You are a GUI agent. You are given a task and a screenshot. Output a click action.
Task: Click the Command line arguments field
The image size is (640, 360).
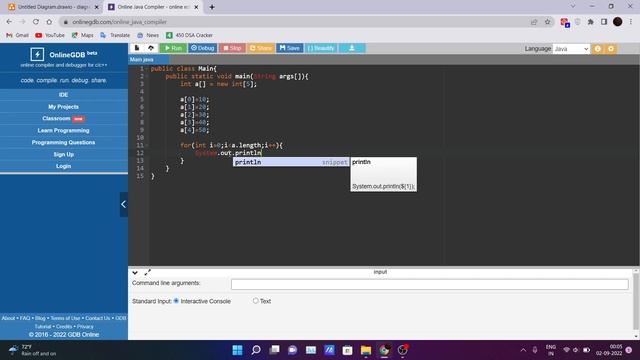click(x=429, y=284)
